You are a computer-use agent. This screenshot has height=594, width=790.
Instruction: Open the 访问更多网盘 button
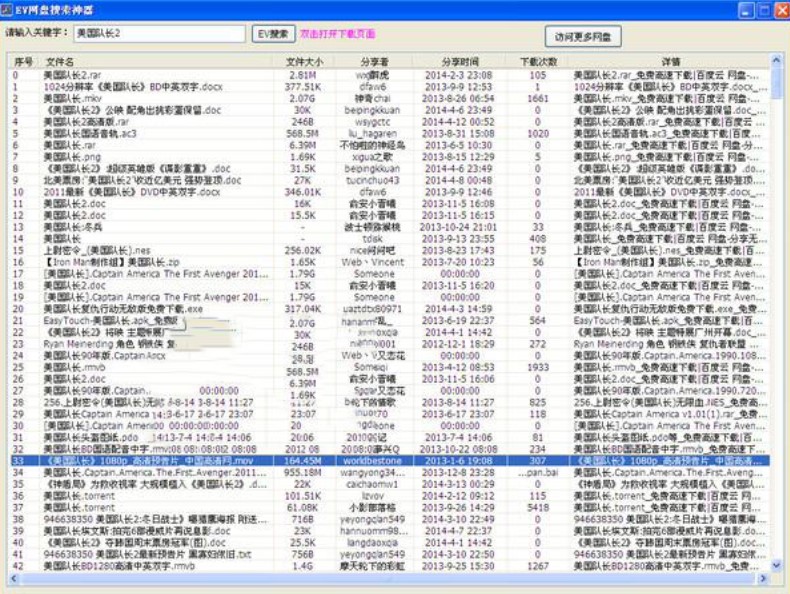[583, 37]
